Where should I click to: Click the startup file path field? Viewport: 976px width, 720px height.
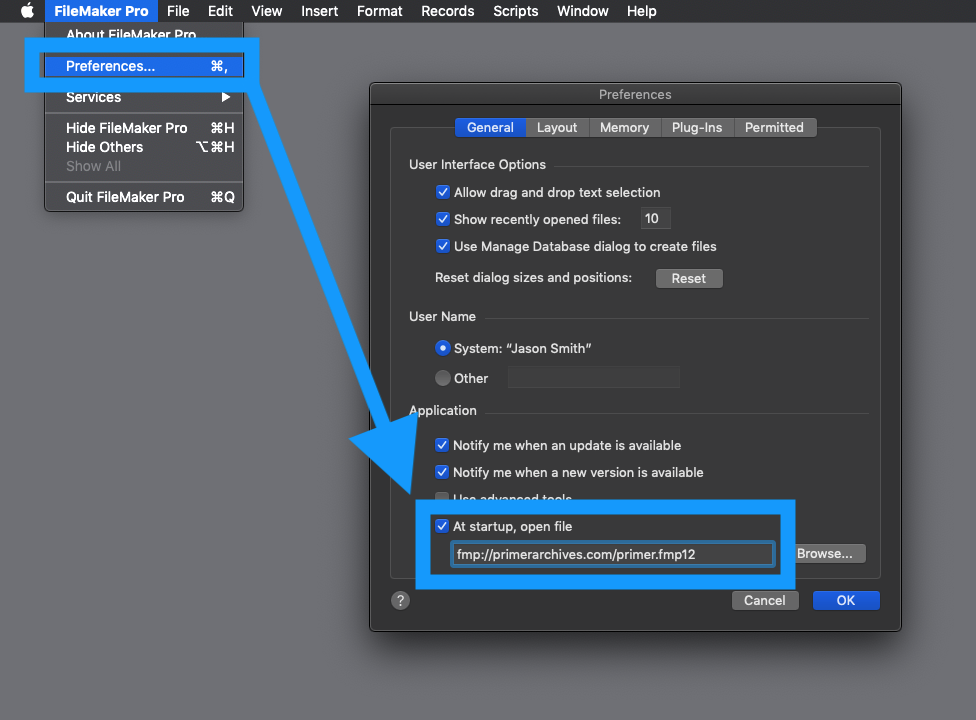[612, 553]
